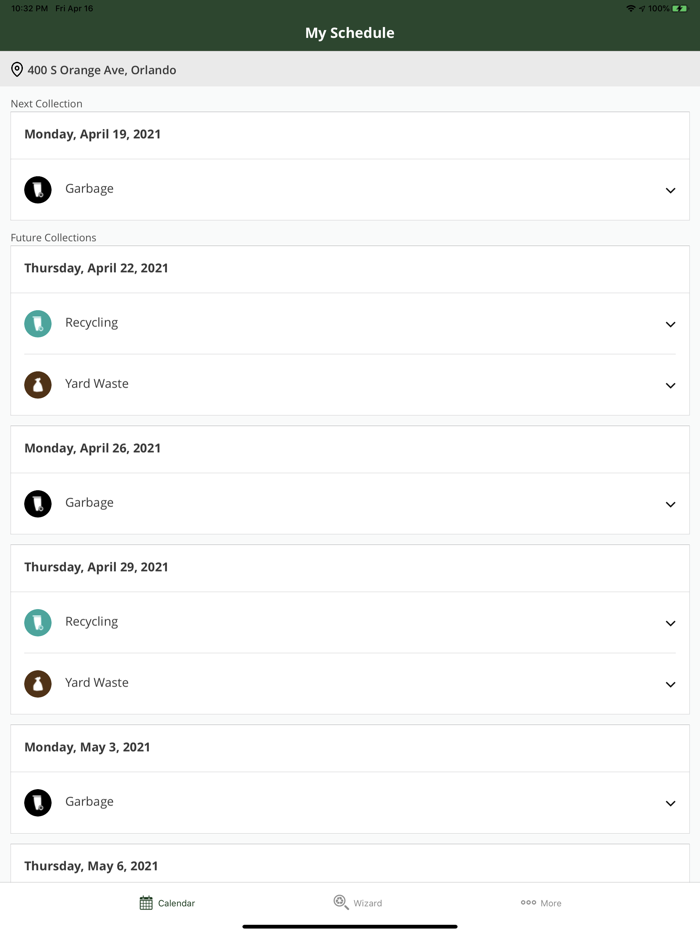Expand Garbage chevron for April 26
The image size is (700, 934).
tap(670, 504)
